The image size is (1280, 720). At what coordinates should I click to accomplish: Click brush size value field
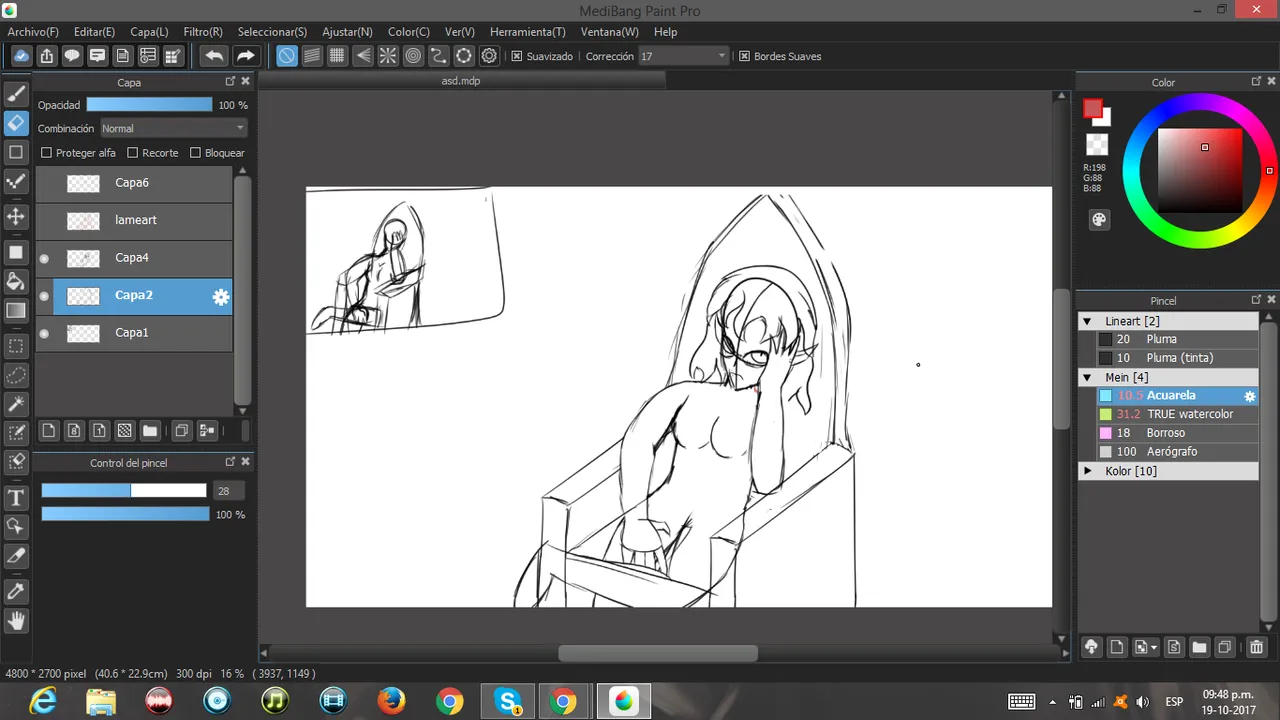pyautogui.click(x=227, y=491)
